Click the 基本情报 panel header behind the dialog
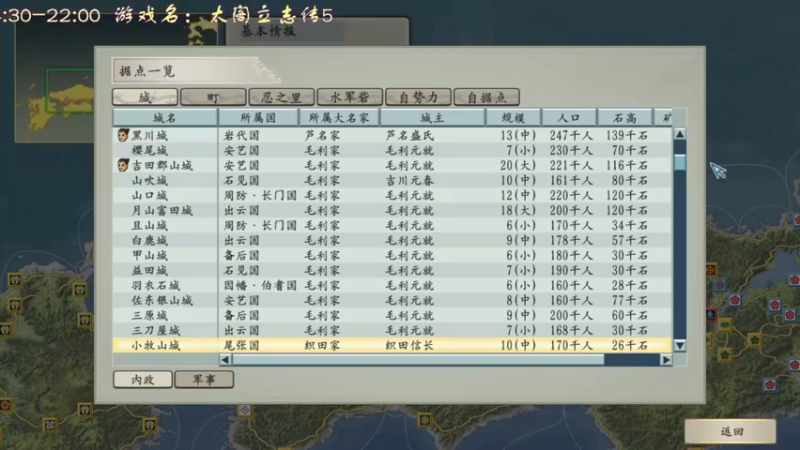800x450 pixels. tap(269, 31)
